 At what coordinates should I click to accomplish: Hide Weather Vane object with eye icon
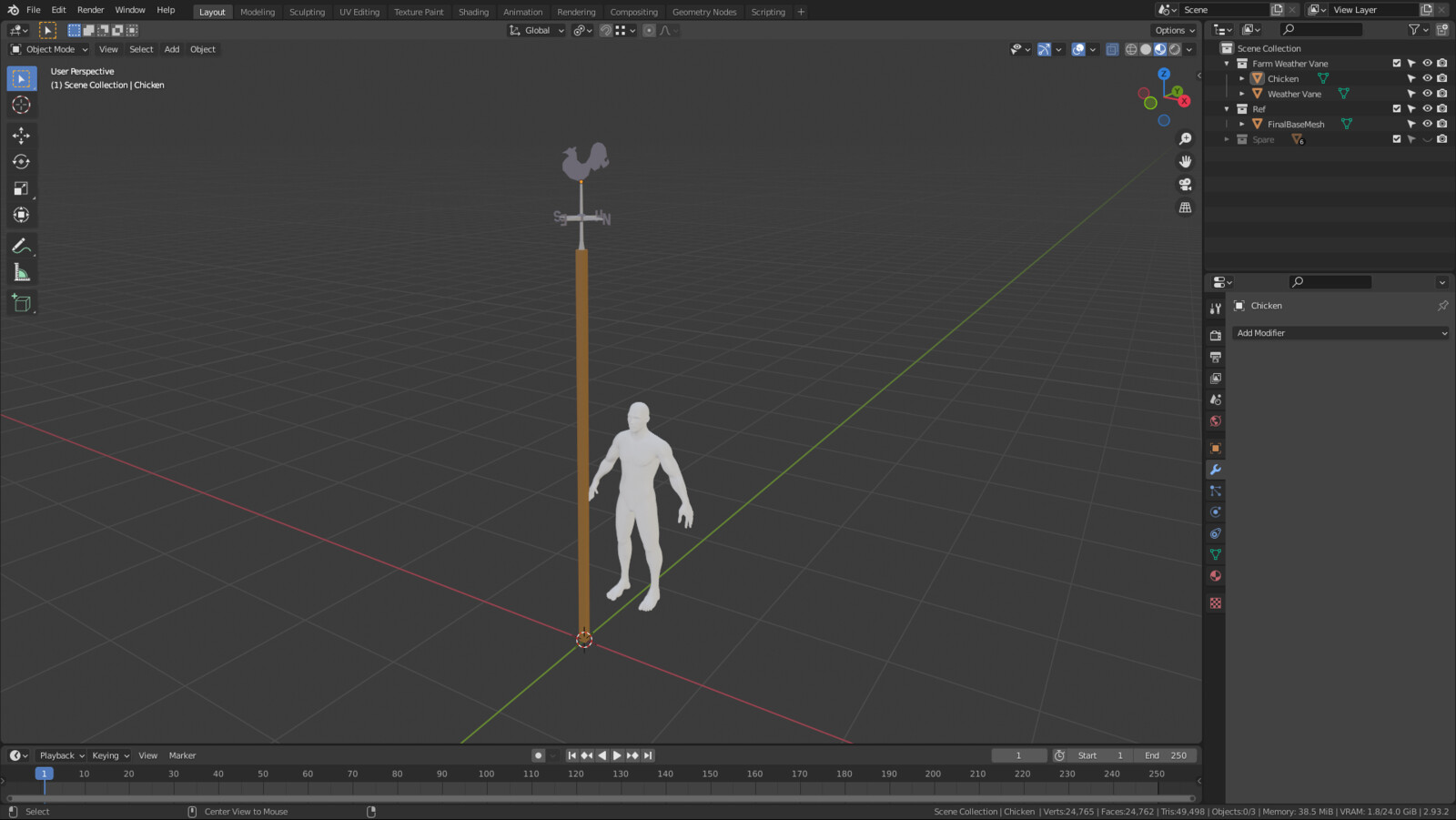click(x=1427, y=94)
